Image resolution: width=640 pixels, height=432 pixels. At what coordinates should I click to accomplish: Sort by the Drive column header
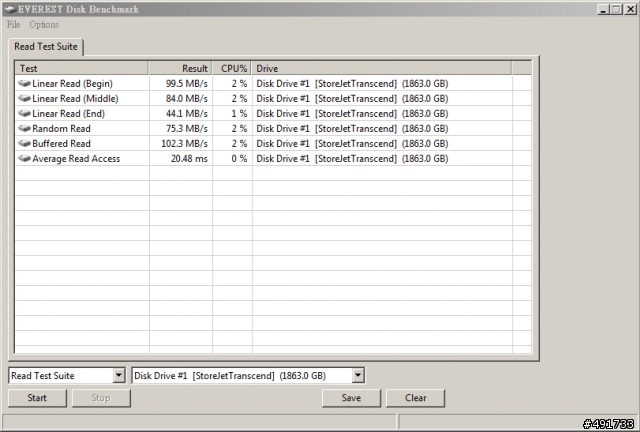tap(381, 68)
